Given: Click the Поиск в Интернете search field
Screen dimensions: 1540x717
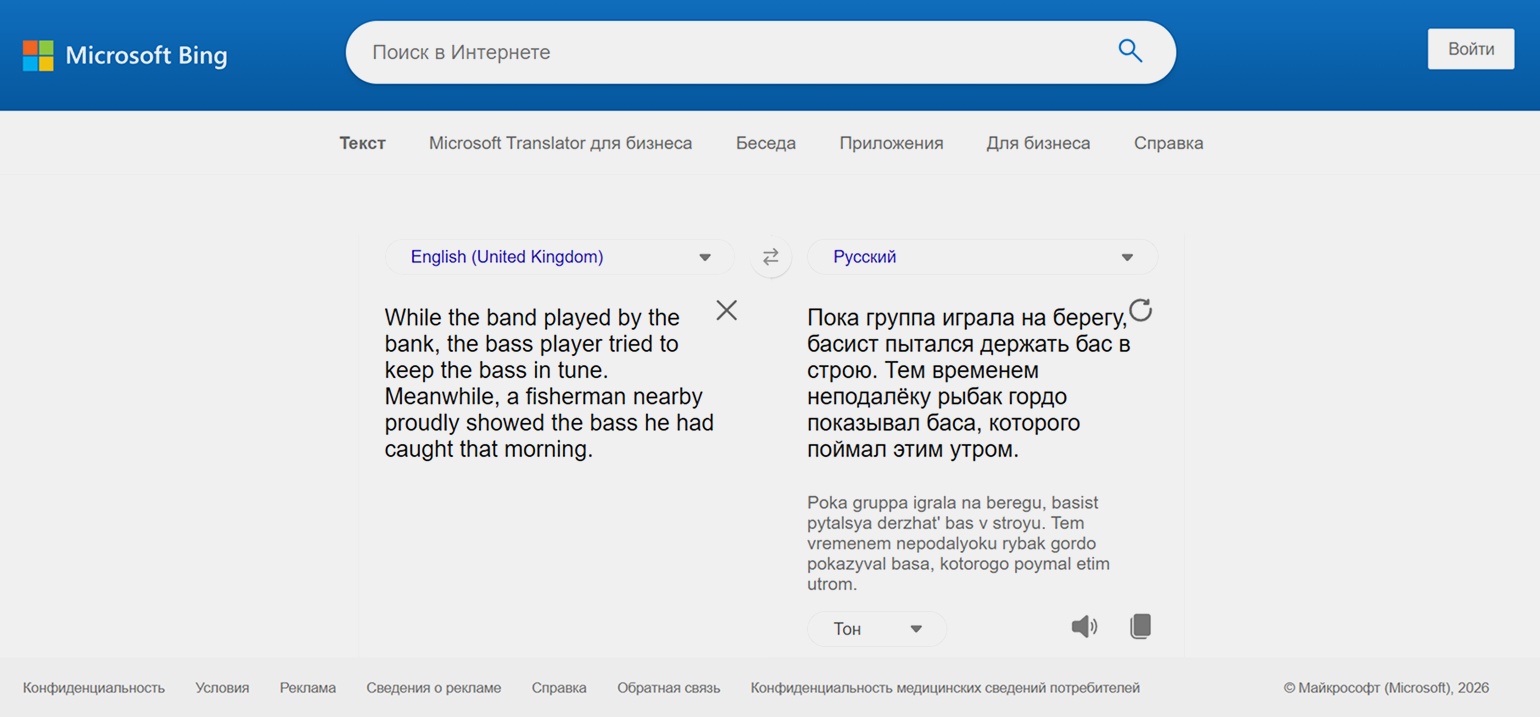Looking at the screenshot, I should 730,52.
